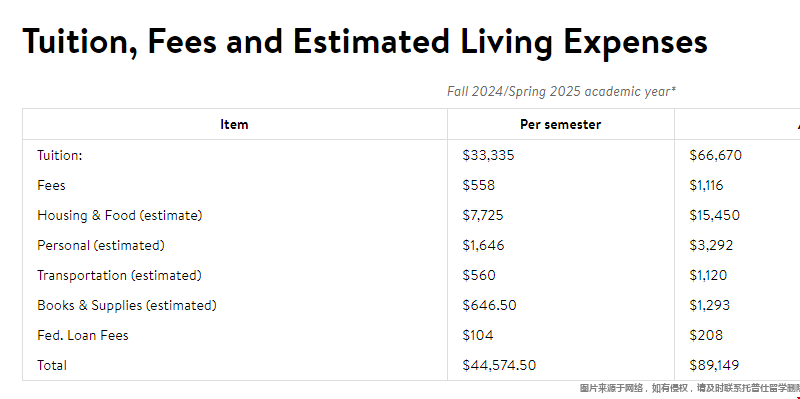800x399 pixels.
Task: Select the Fees row label
Action: pyautogui.click(x=51, y=185)
